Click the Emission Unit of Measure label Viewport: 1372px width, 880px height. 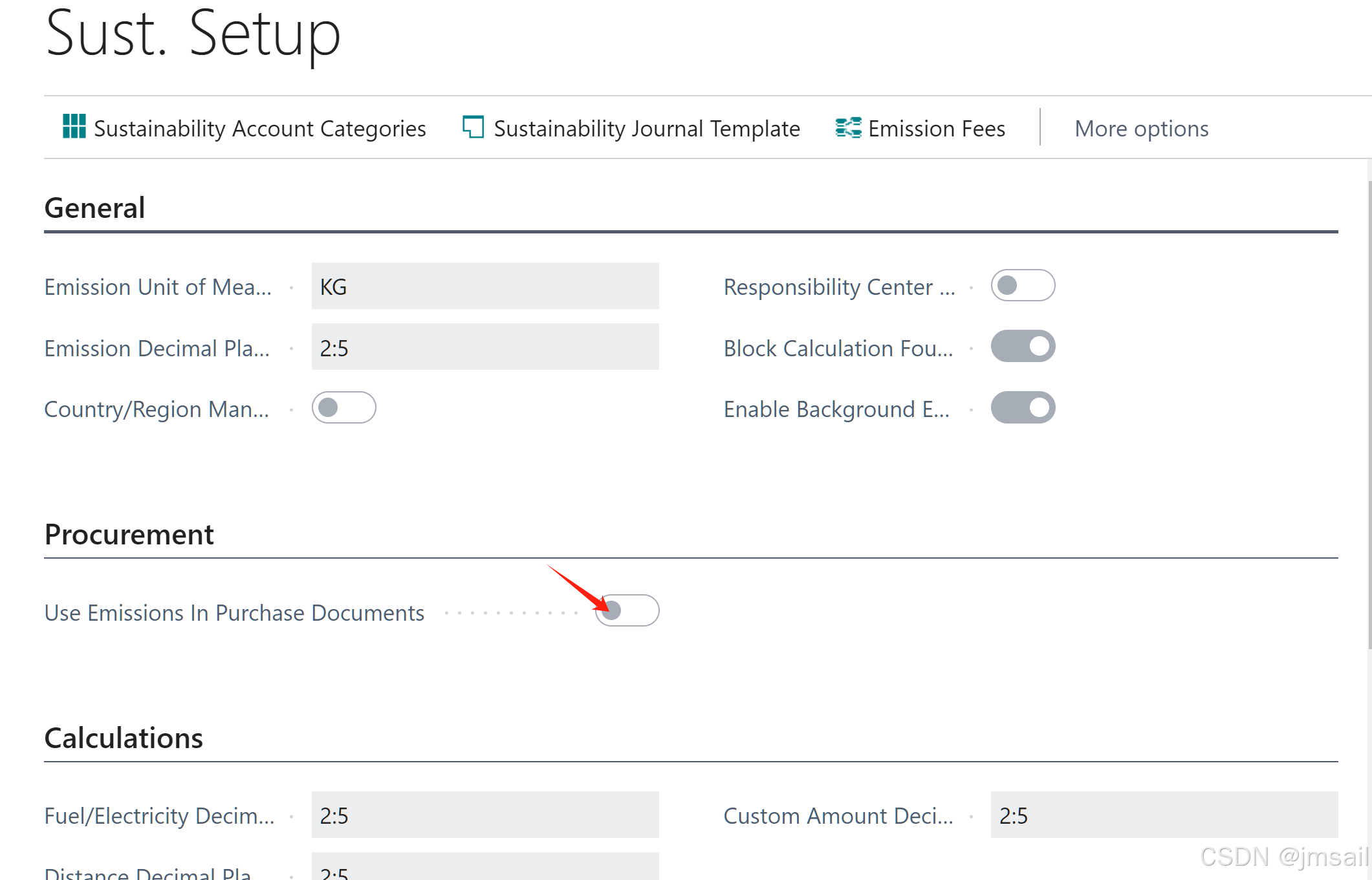(158, 286)
